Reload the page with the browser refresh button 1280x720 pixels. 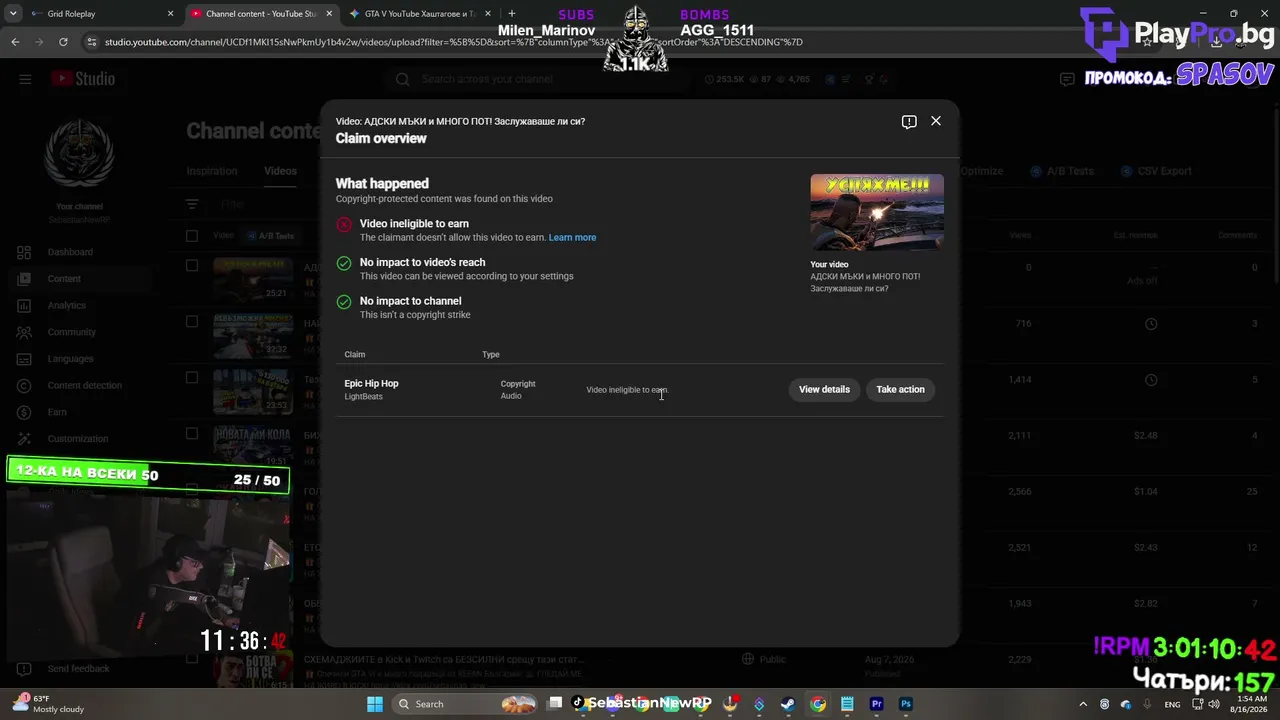pyautogui.click(x=63, y=42)
